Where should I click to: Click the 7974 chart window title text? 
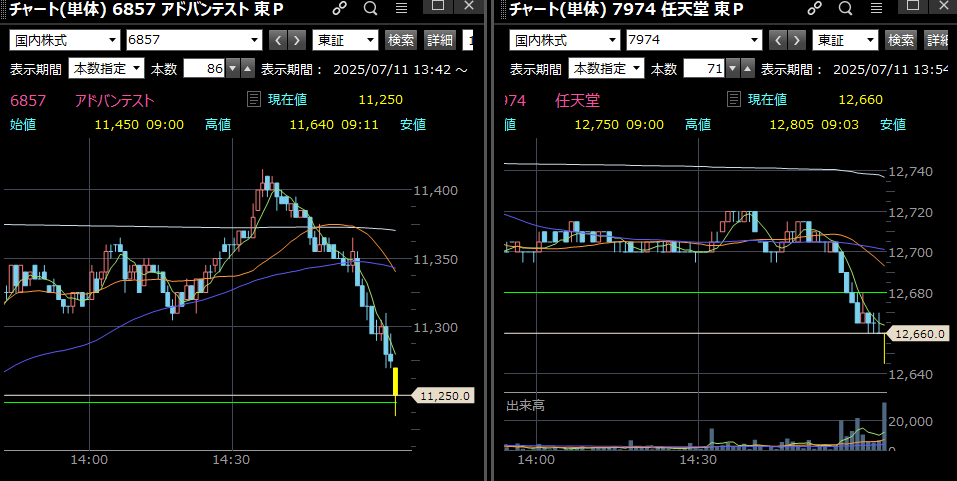tap(626, 9)
